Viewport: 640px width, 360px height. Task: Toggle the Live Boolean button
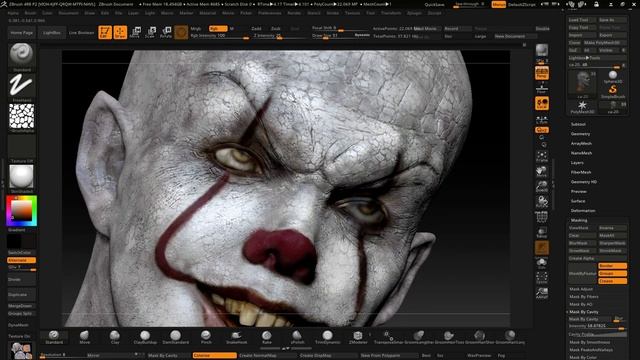(81, 33)
